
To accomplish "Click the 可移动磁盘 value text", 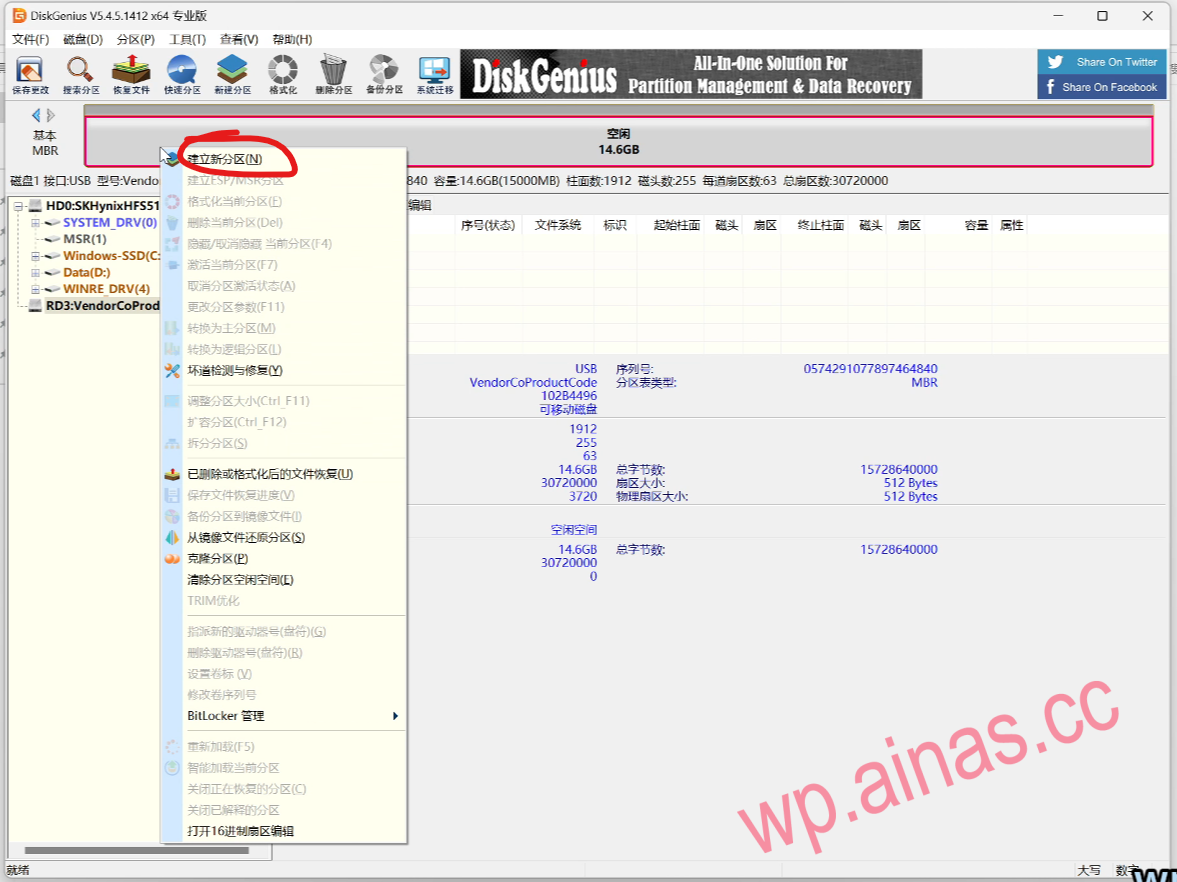I will point(568,409).
